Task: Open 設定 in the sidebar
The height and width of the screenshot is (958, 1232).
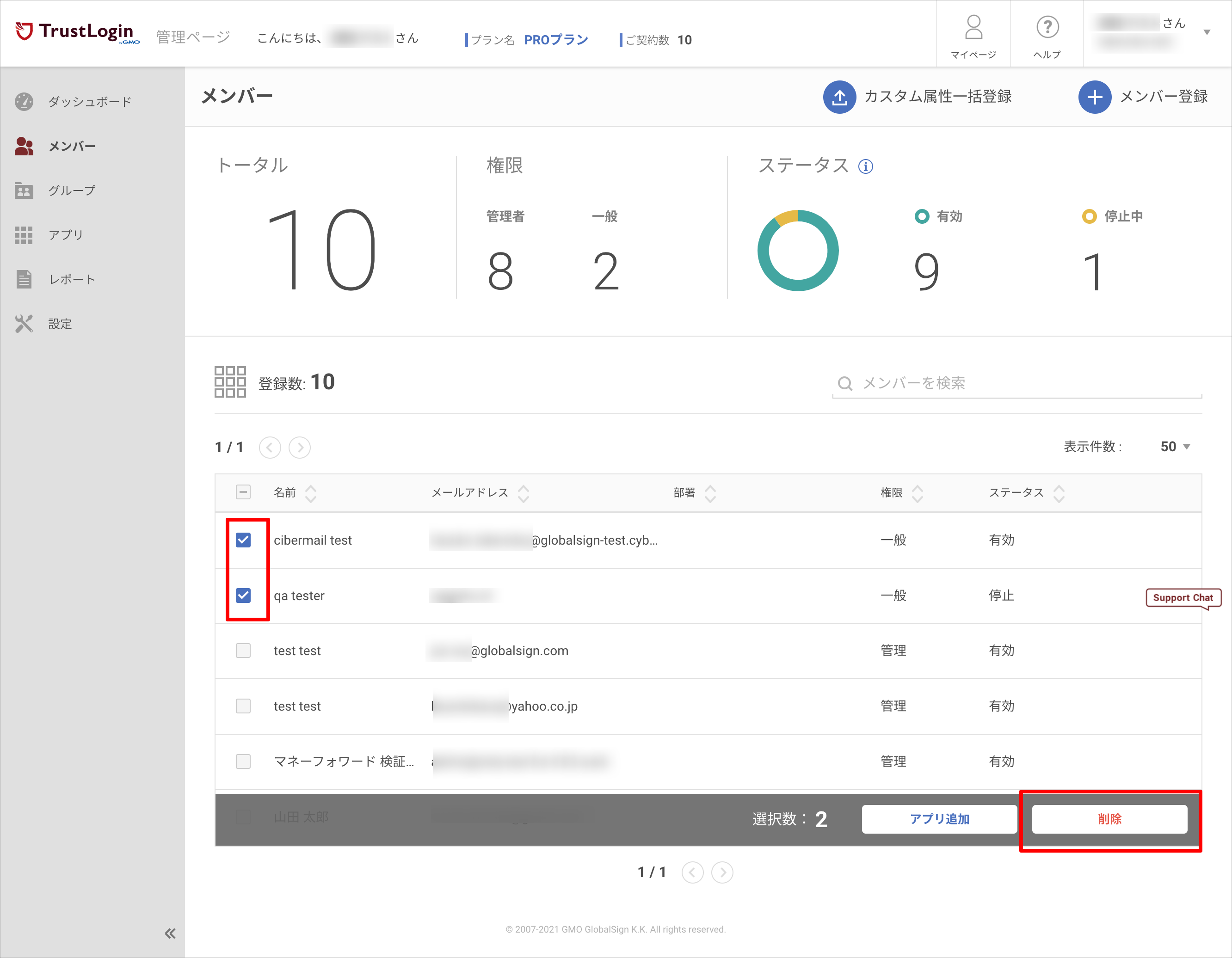Action: pyautogui.click(x=60, y=324)
